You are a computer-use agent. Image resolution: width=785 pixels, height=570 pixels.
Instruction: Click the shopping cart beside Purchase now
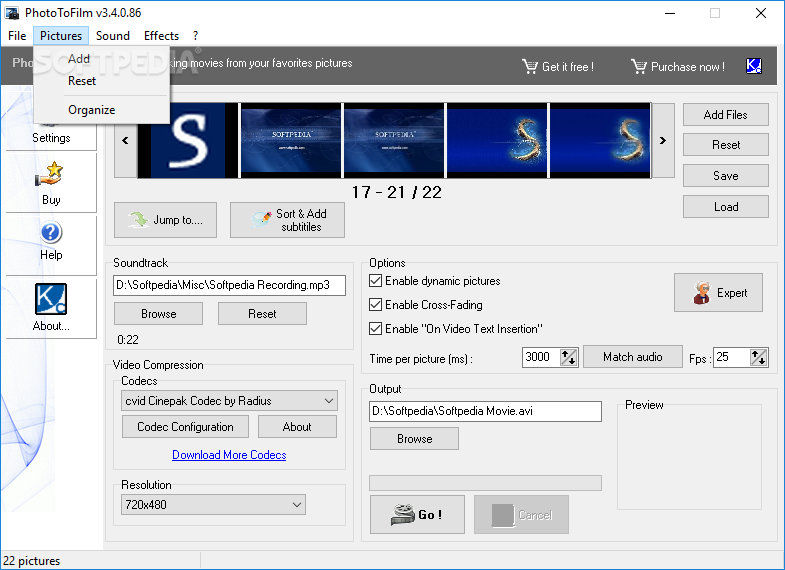pyautogui.click(x=639, y=66)
